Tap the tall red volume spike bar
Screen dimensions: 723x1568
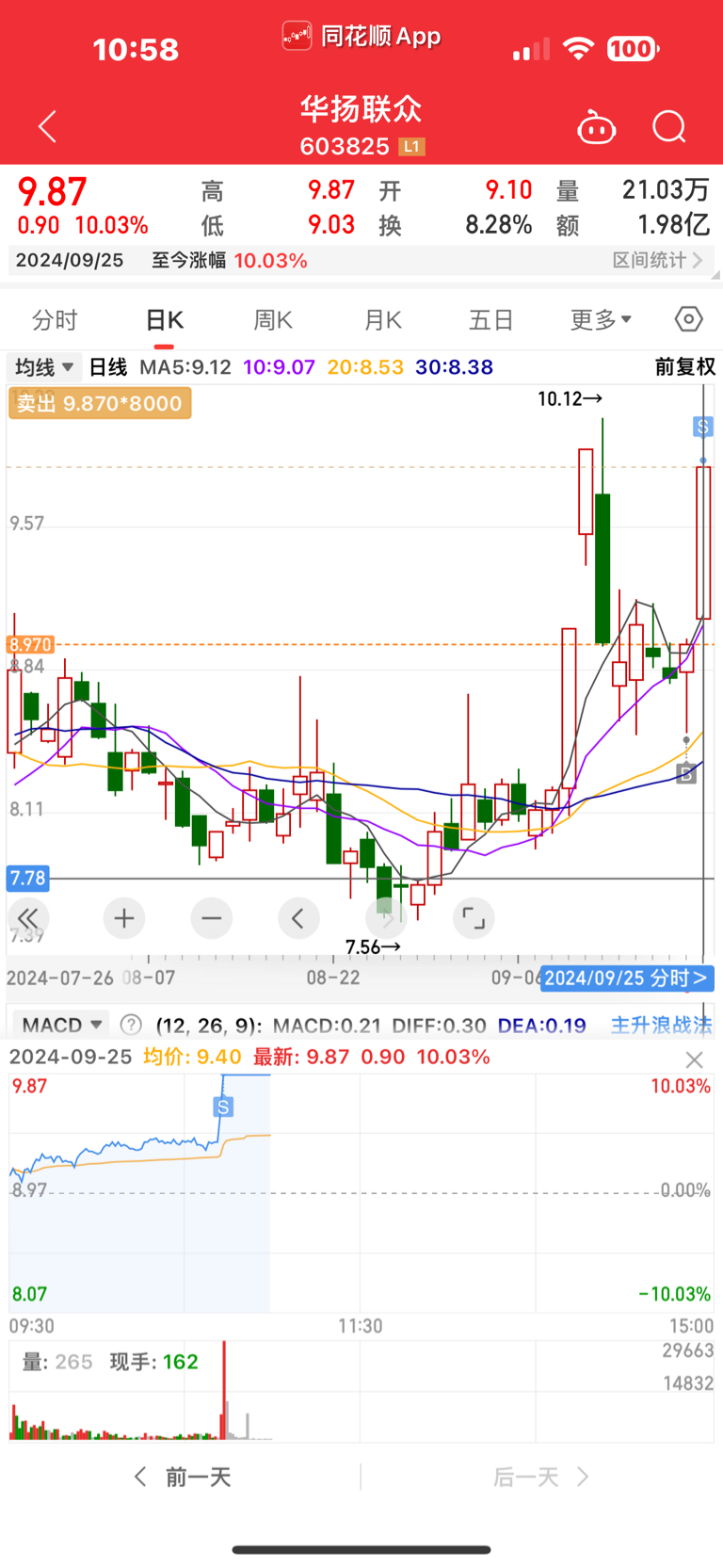(x=224, y=1390)
